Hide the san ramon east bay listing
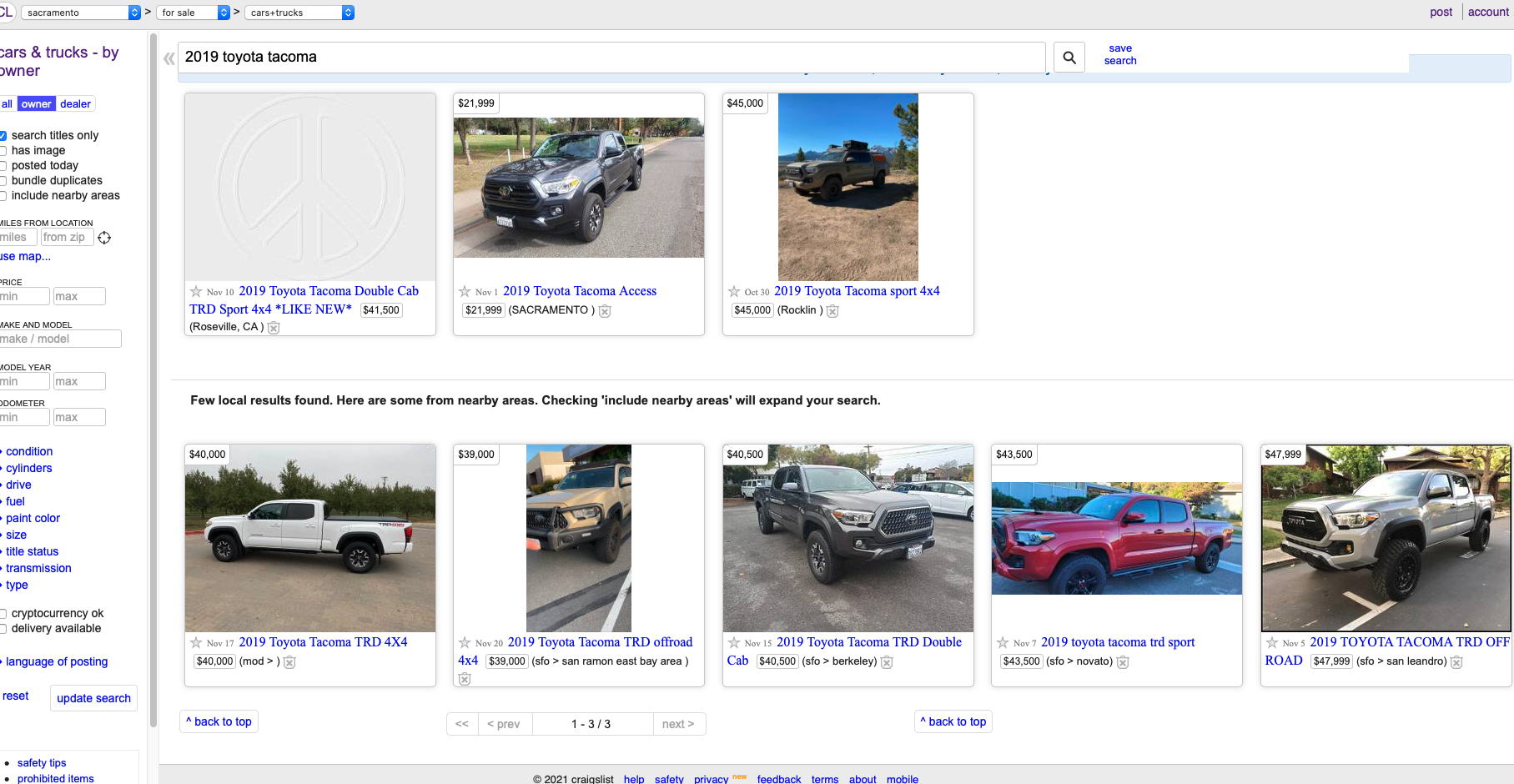This screenshot has width=1514, height=784. tap(465, 679)
